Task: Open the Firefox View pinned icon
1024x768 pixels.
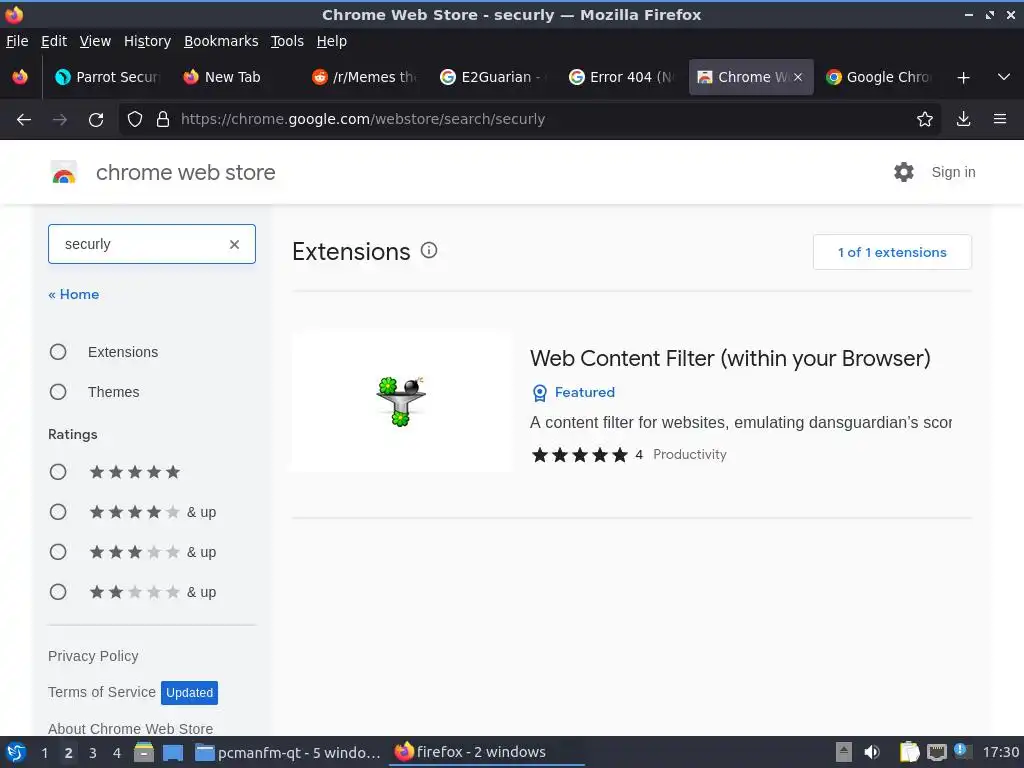Action: pyautogui.click(x=20, y=77)
